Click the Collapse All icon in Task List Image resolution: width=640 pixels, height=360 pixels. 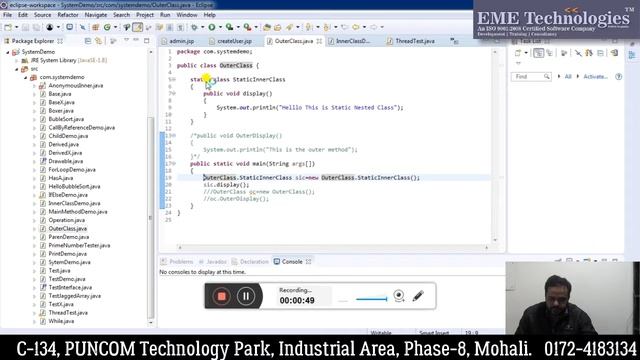600,53
